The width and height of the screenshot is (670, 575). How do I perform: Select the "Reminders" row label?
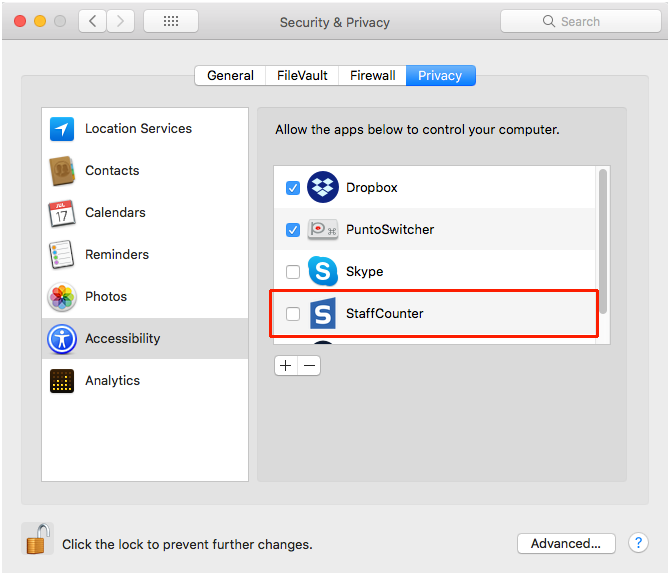117,254
